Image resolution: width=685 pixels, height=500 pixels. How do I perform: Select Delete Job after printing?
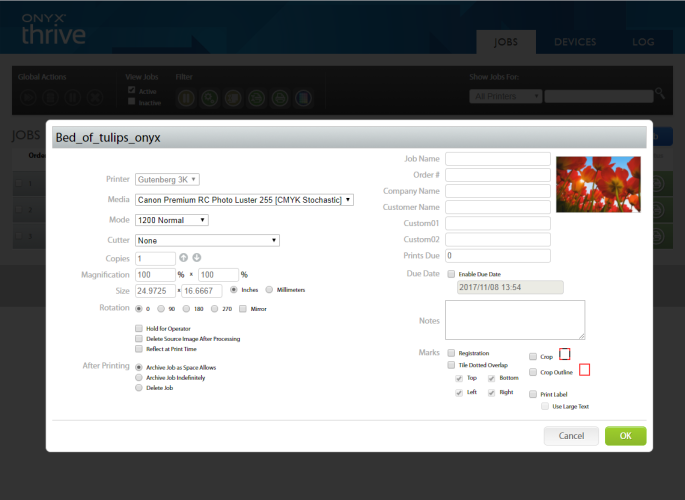click(138, 388)
